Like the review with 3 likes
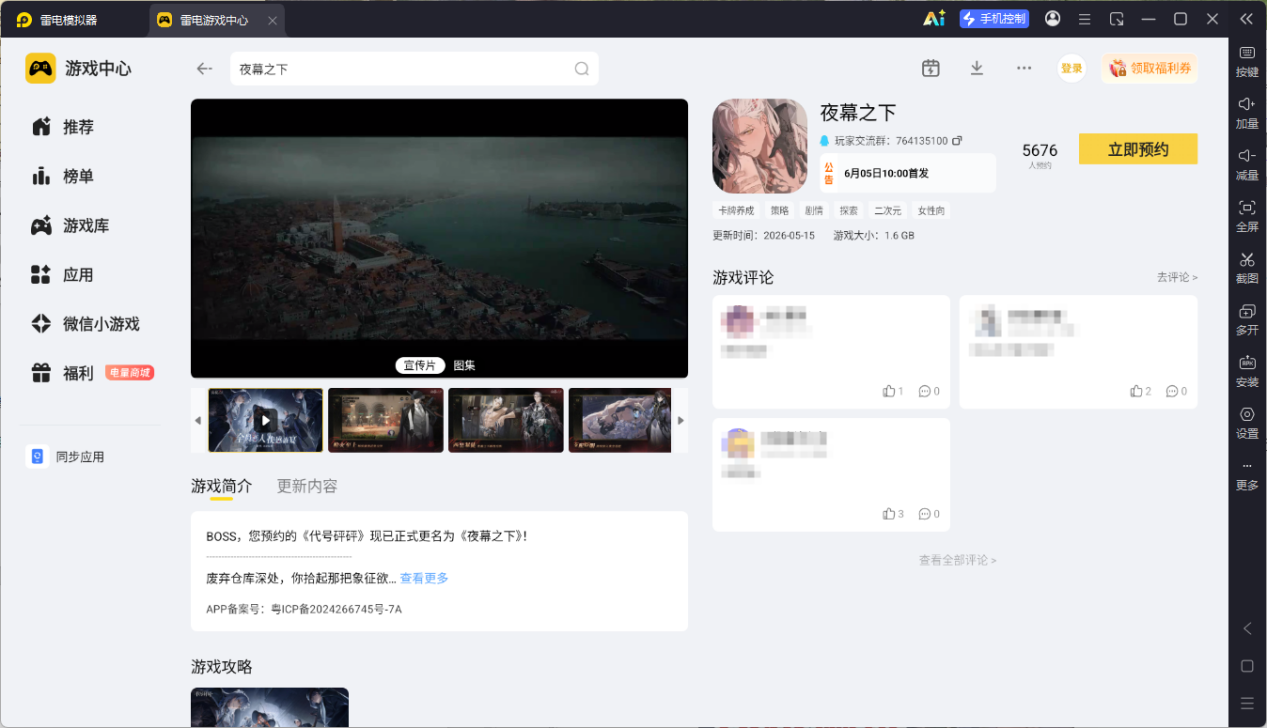 893,514
